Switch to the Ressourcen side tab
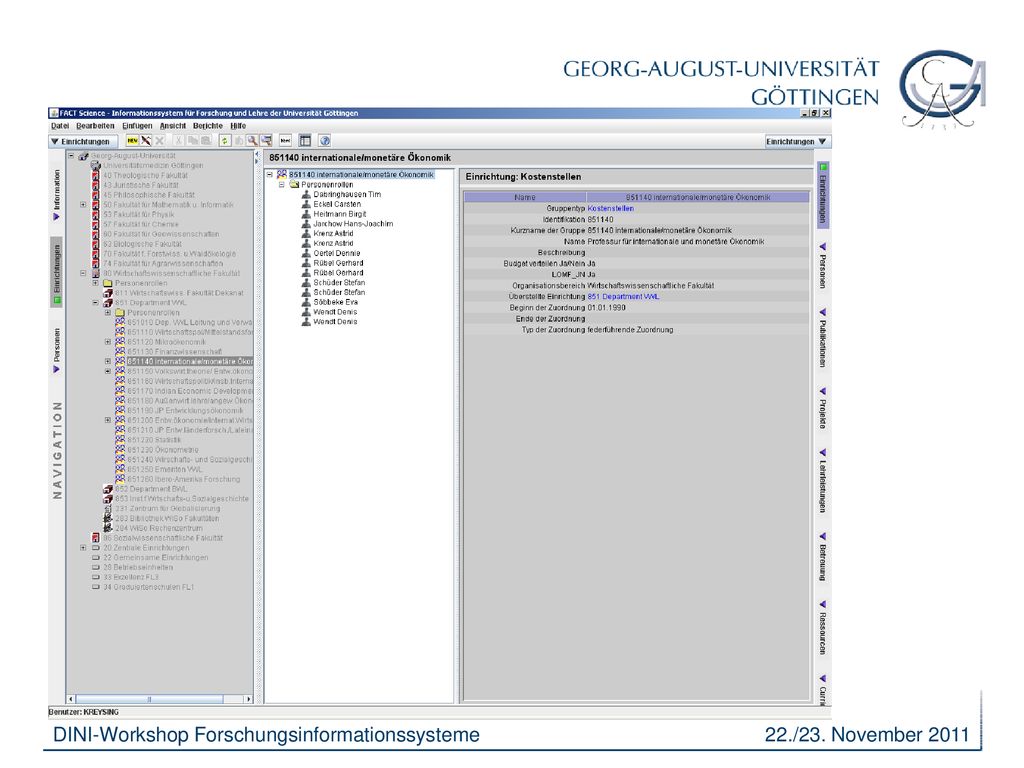 click(x=823, y=628)
